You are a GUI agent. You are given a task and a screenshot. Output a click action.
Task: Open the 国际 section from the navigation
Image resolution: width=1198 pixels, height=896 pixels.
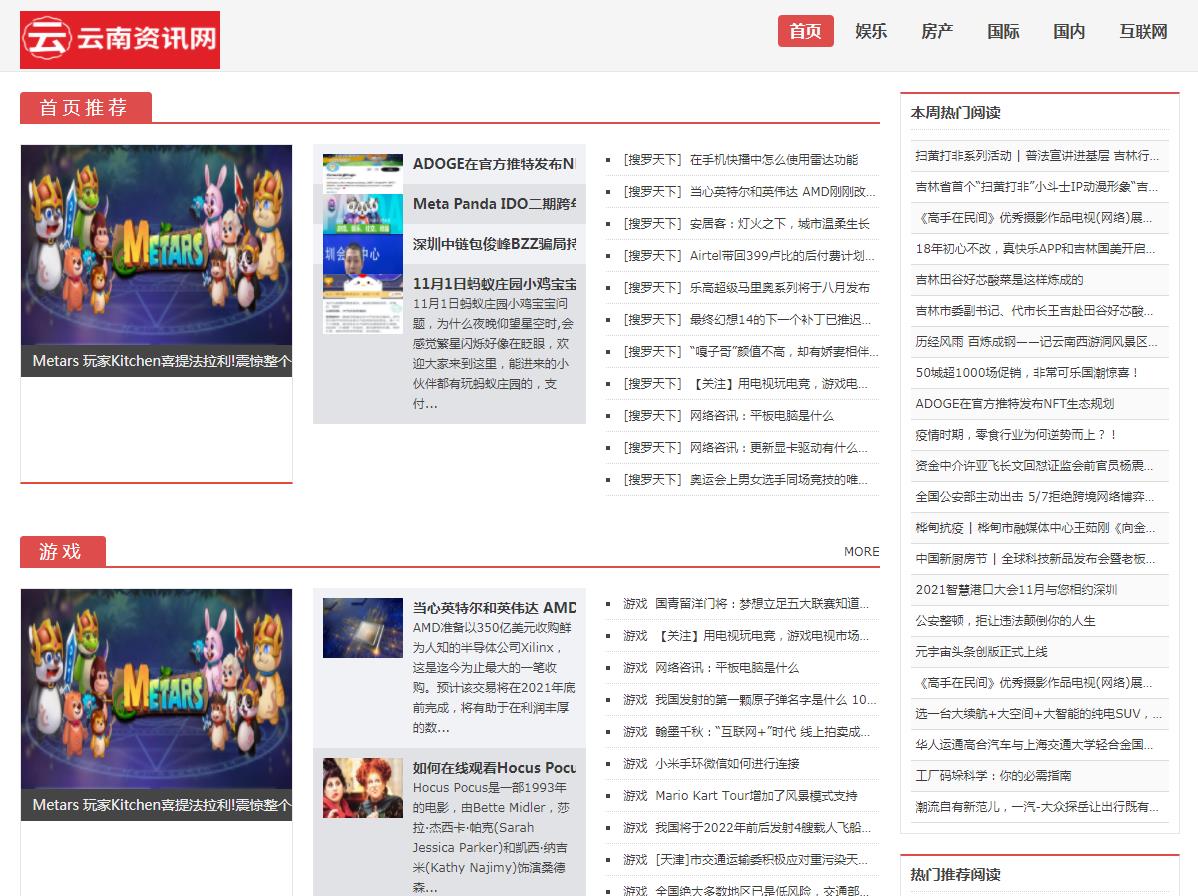(x=1003, y=31)
